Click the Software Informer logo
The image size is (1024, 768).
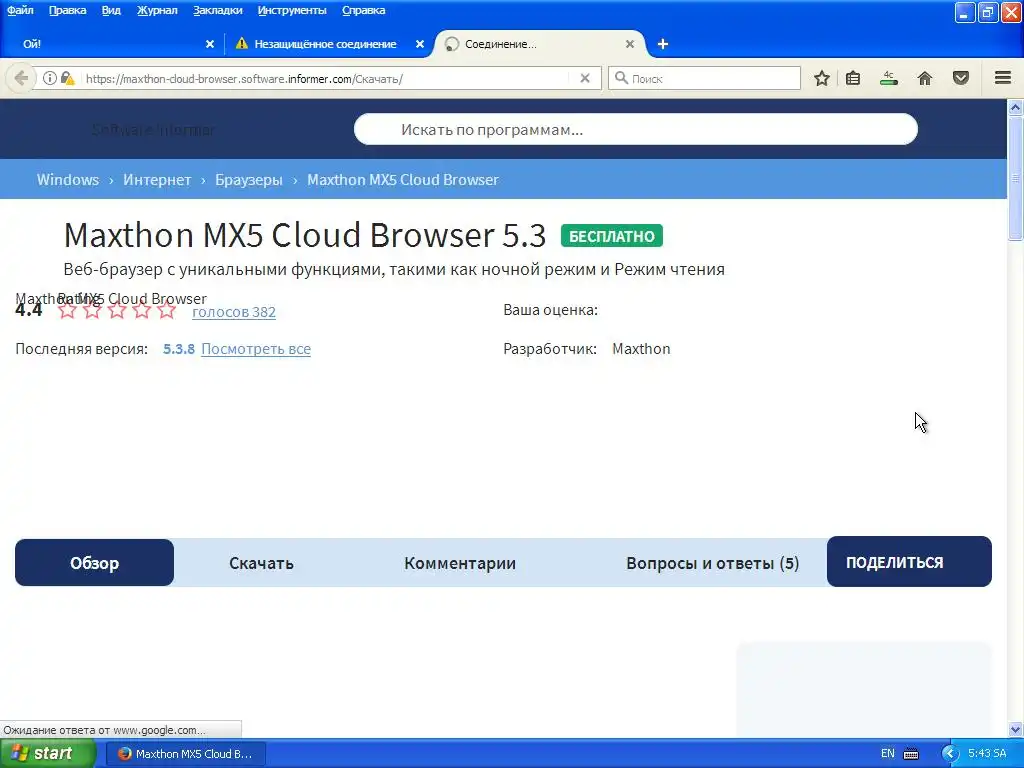coord(153,129)
